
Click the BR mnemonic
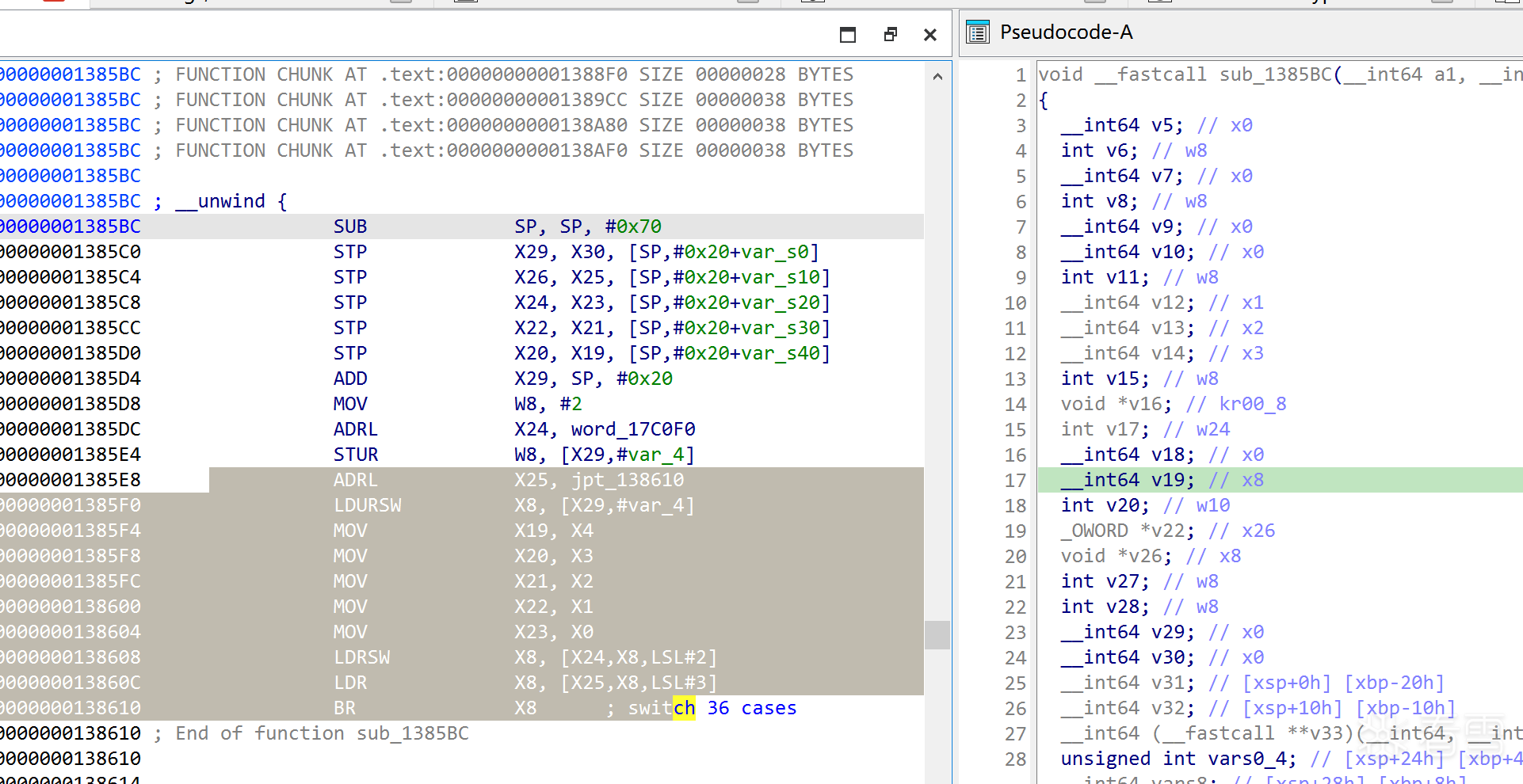tap(345, 708)
